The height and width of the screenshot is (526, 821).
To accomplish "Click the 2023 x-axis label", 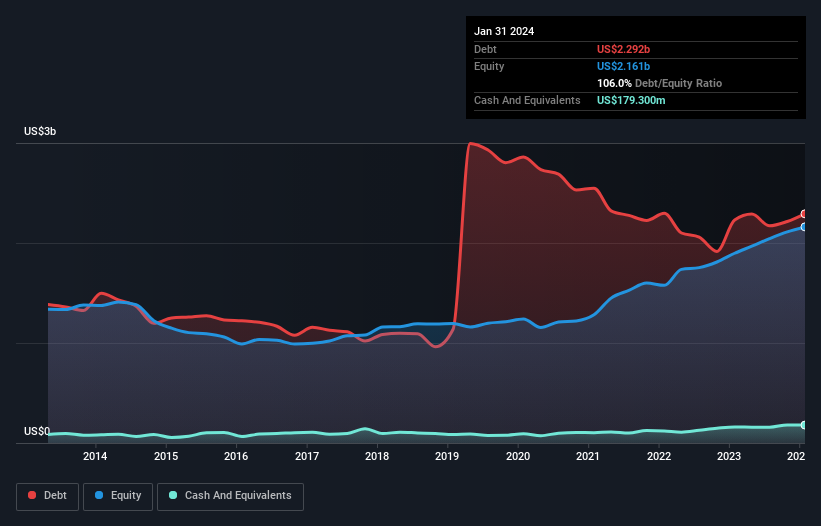I will pyautogui.click(x=729, y=456).
